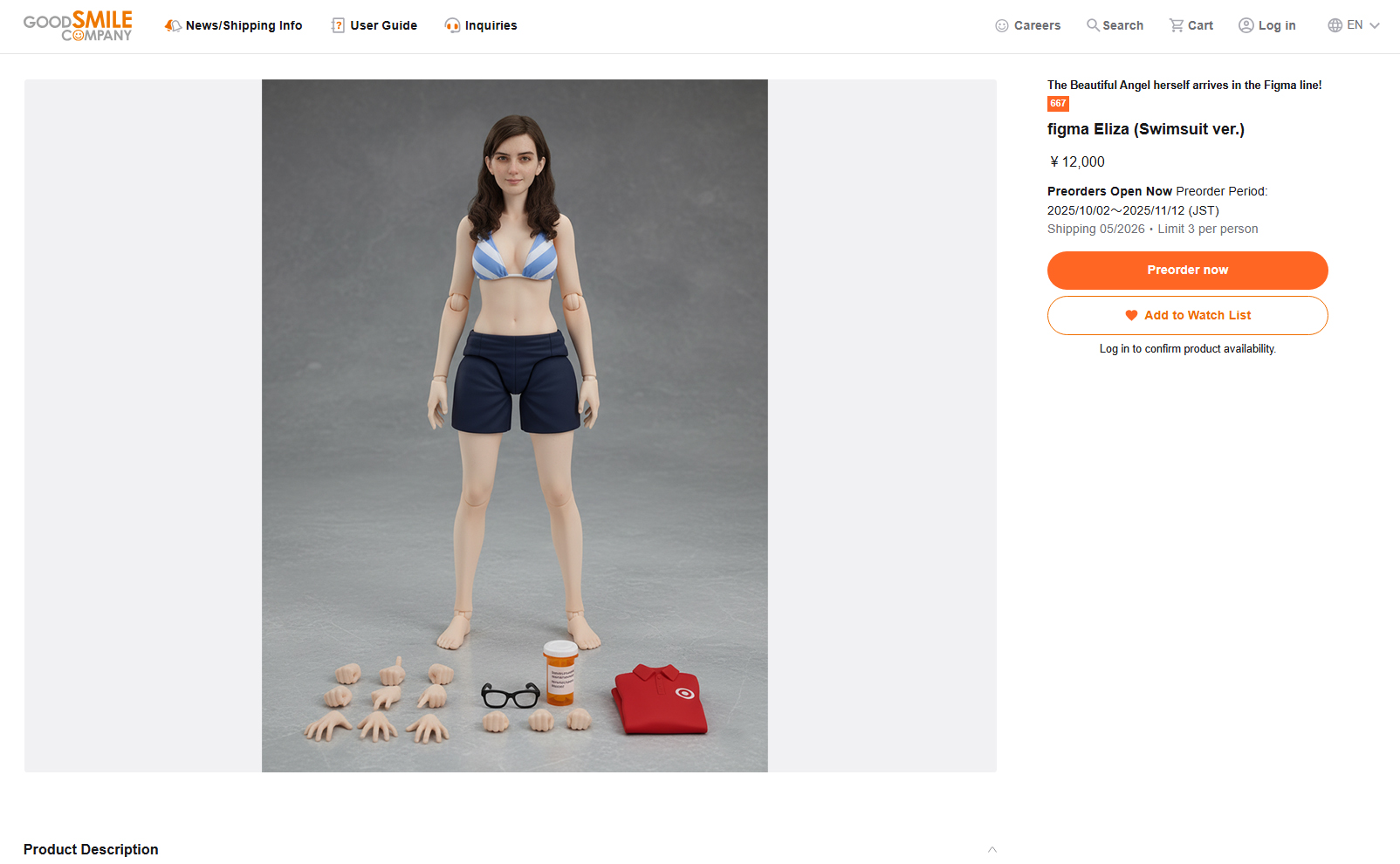Click the Inquiries headset icon
The width and height of the screenshot is (1400, 864).
point(452,25)
